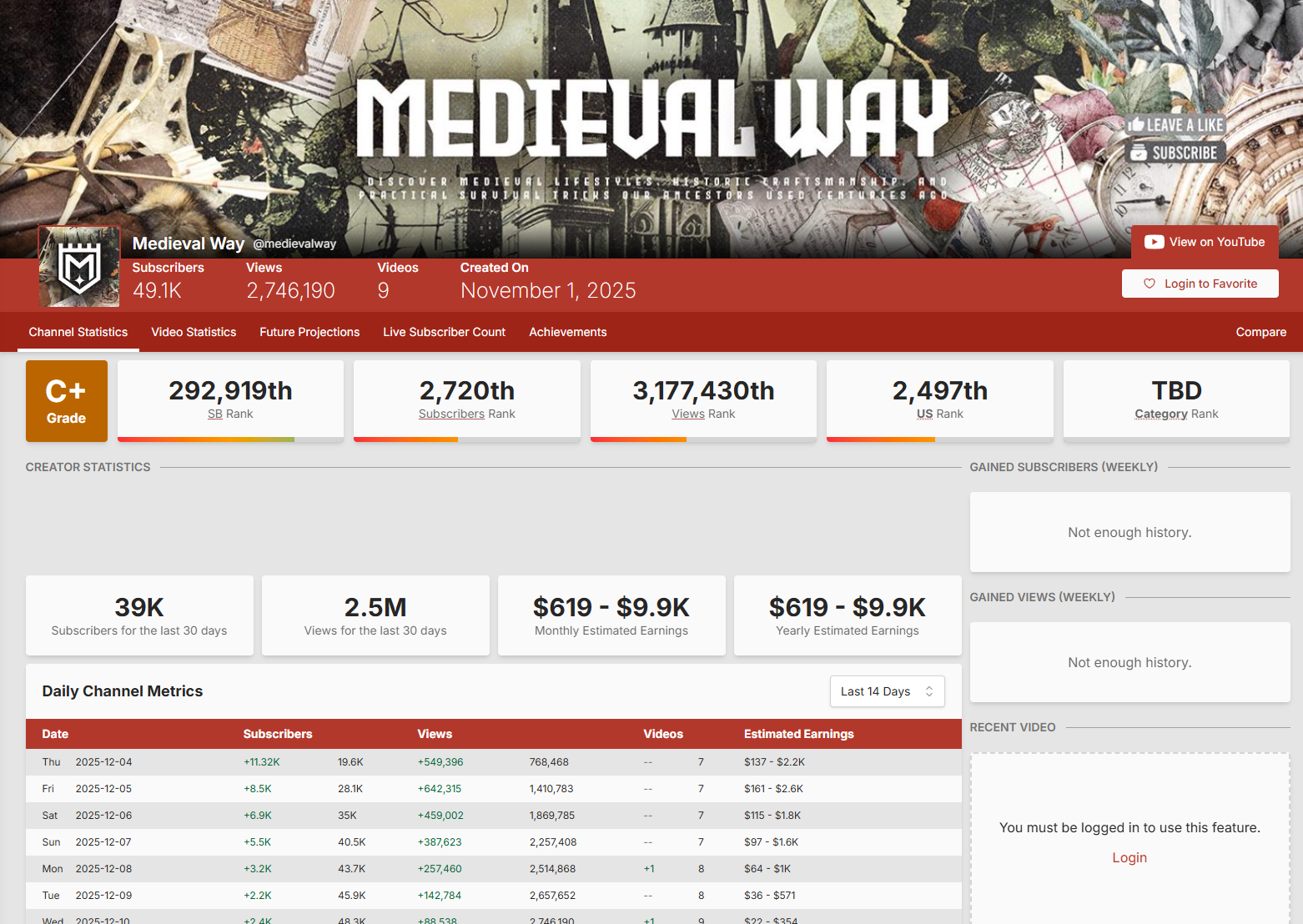The image size is (1303, 924).
Task: Click the heart icon in Login to Favorite
Action: point(1149,284)
